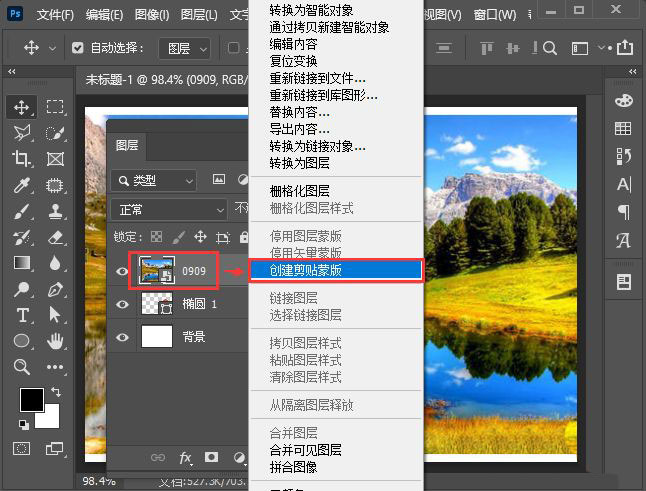The height and width of the screenshot is (491, 646).
Task: Open the 文件(F) menu
Action: point(55,15)
